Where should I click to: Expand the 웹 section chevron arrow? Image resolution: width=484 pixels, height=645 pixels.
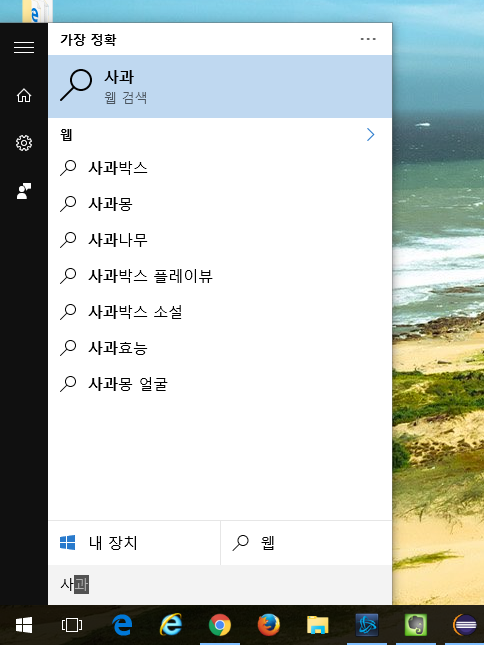pos(371,135)
